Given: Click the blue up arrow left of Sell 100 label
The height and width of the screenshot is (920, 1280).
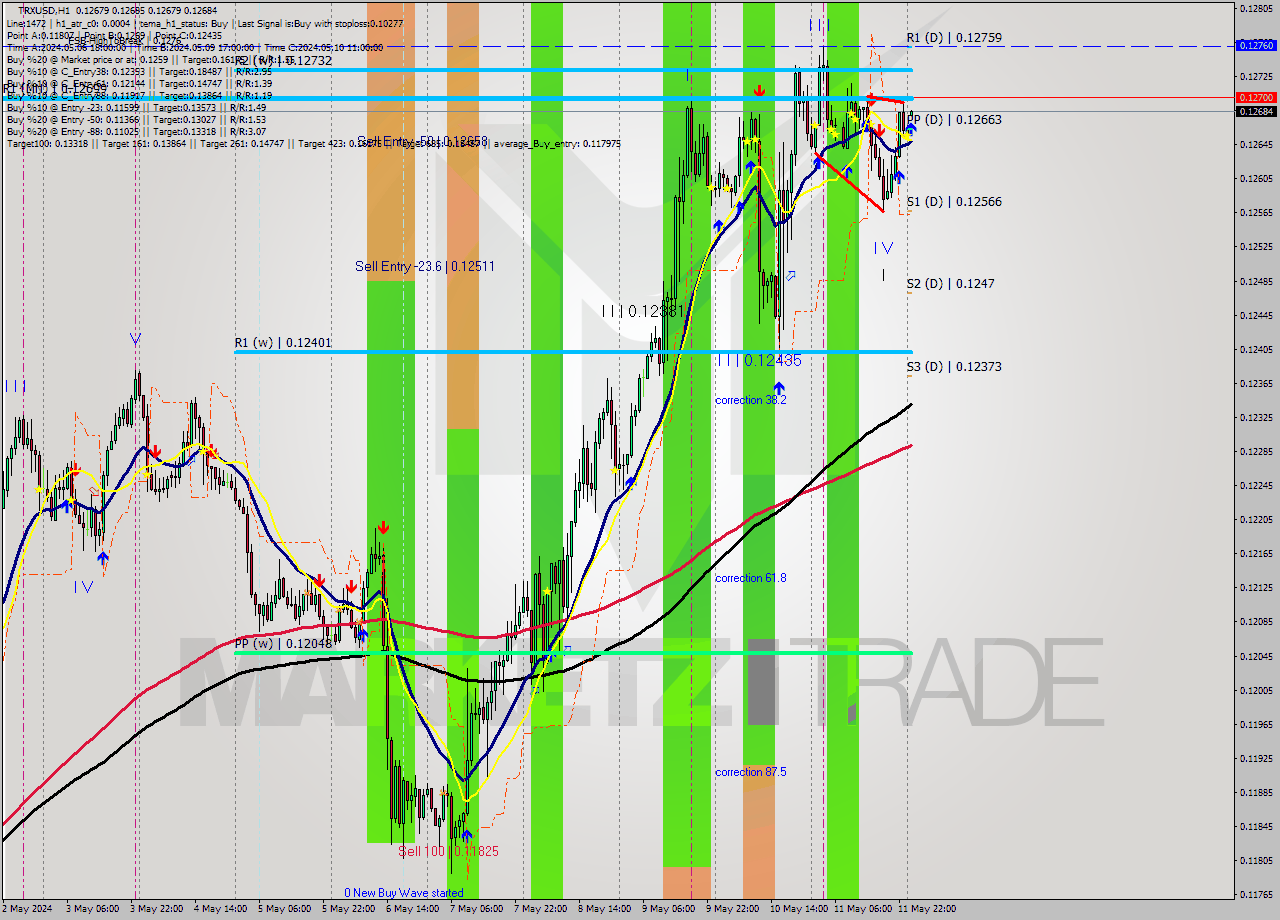Looking at the screenshot, I should tap(466, 835).
